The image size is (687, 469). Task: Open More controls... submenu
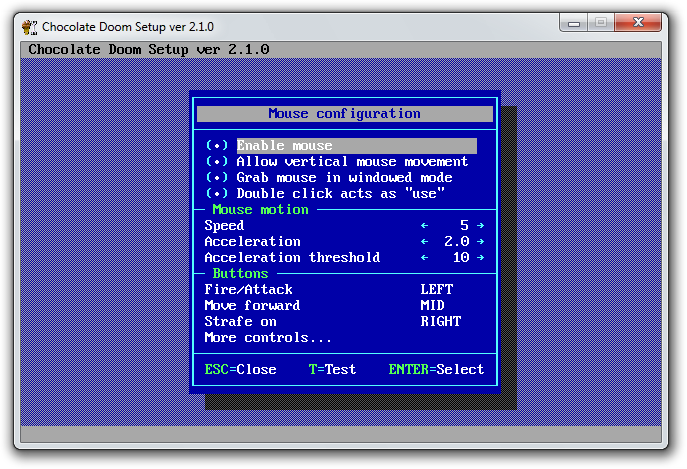268,338
